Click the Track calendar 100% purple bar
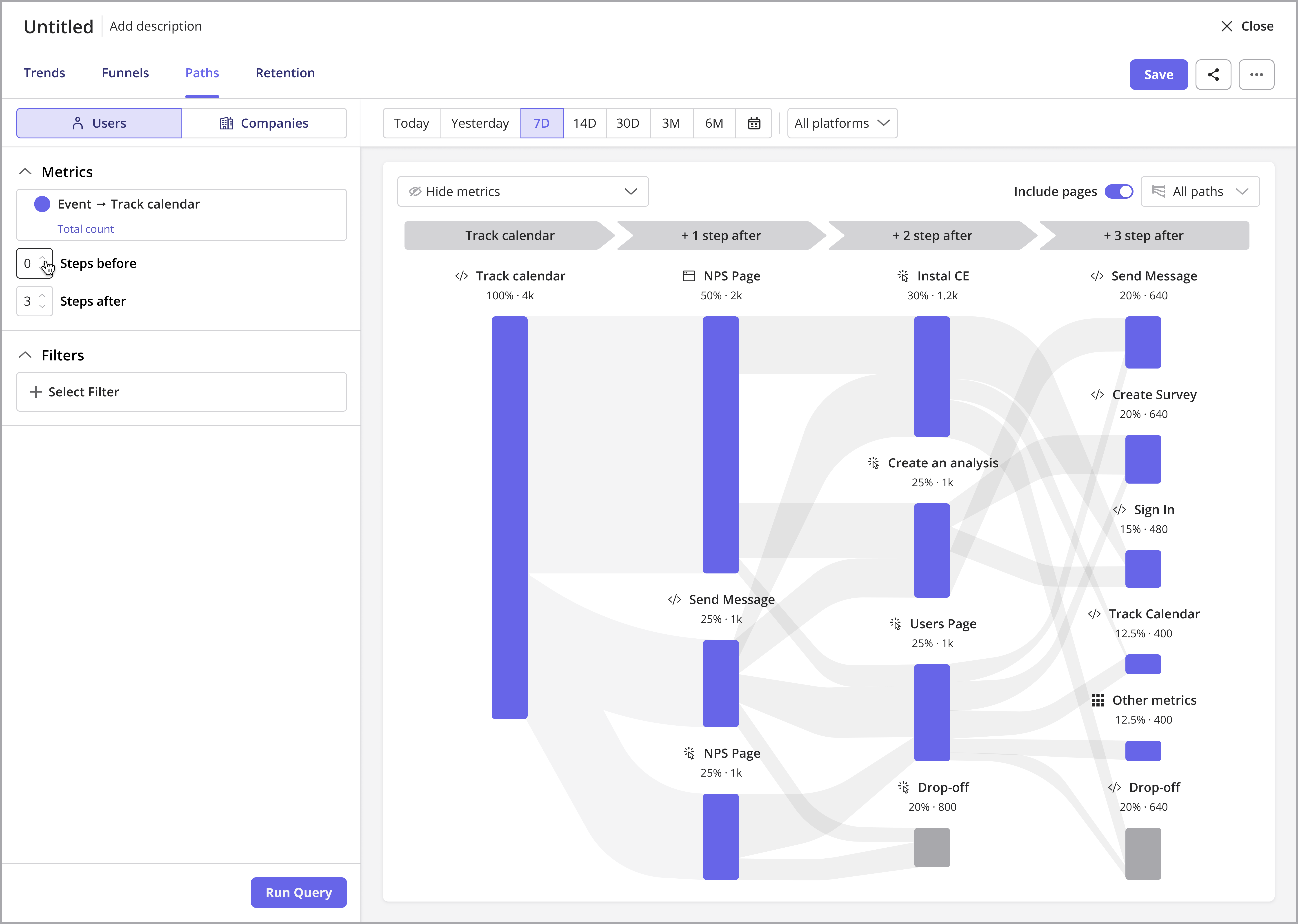 pyautogui.click(x=509, y=518)
